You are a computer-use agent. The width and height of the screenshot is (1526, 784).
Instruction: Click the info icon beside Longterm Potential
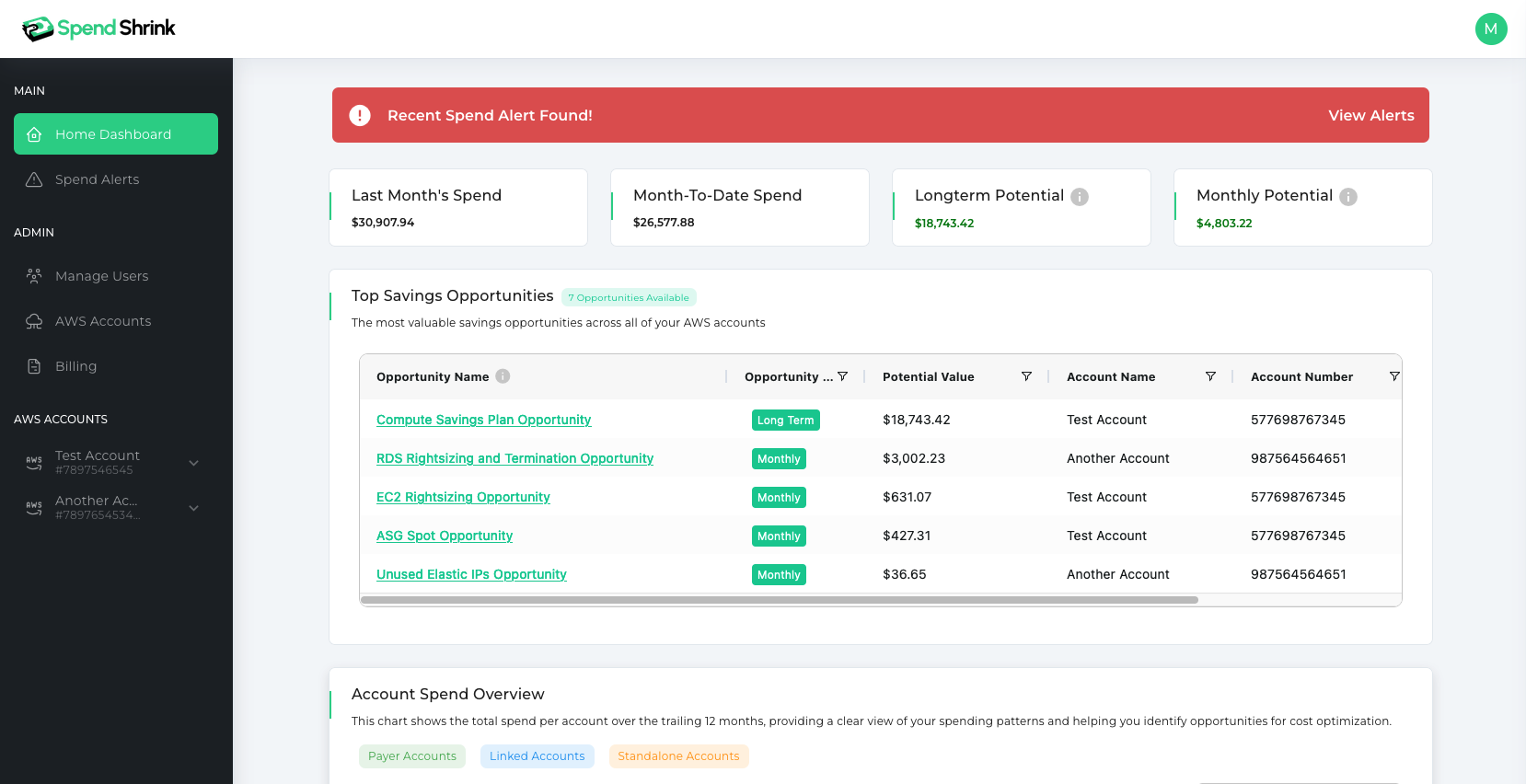[x=1080, y=197]
